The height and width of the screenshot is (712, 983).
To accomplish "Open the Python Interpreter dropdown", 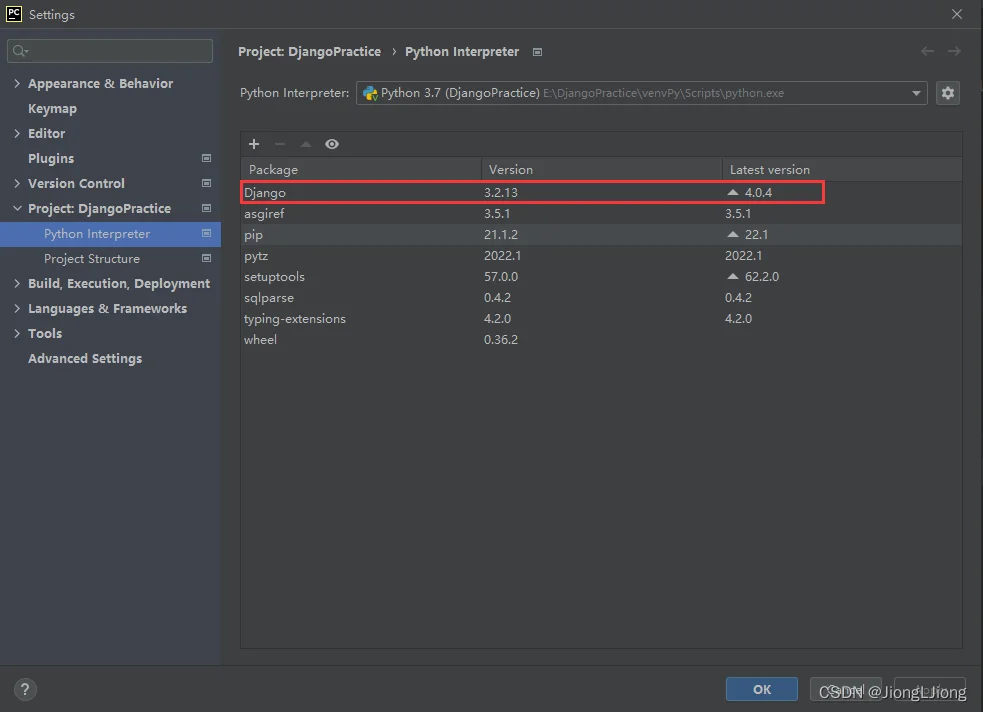I will pos(641,93).
